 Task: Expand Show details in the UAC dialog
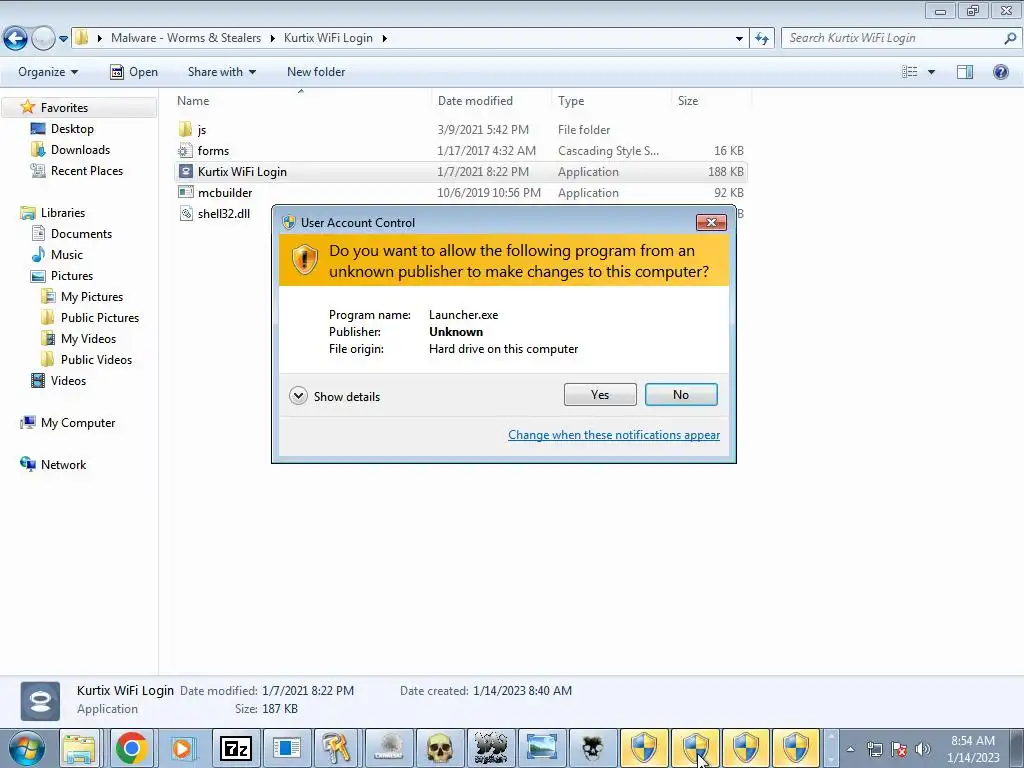335,396
